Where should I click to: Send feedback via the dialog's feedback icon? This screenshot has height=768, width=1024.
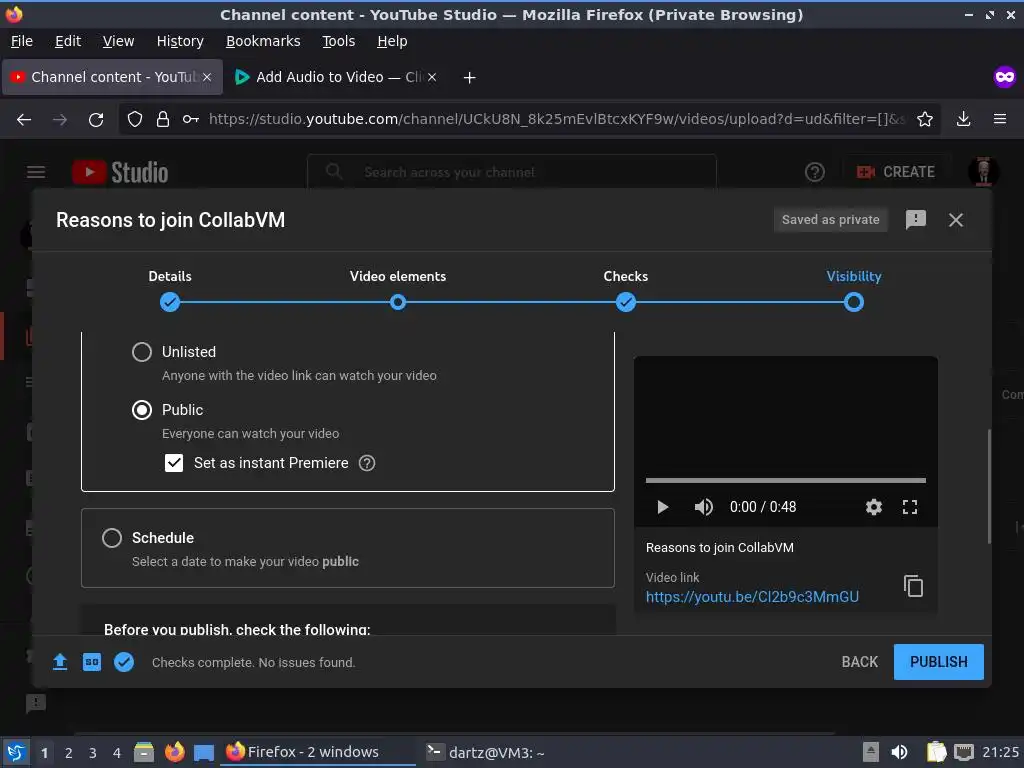coord(916,219)
